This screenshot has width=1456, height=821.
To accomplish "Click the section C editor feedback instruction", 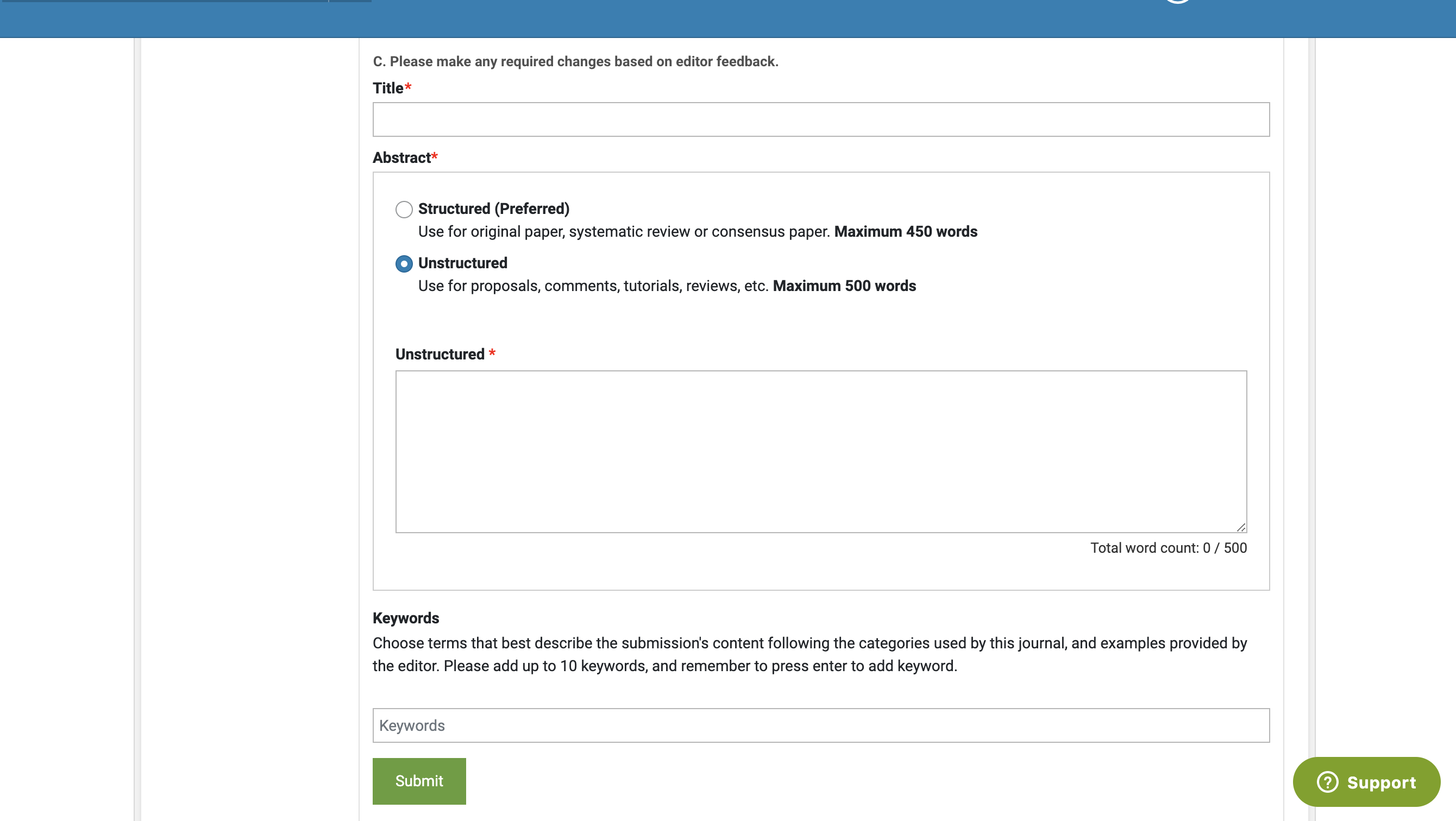I will (575, 61).
